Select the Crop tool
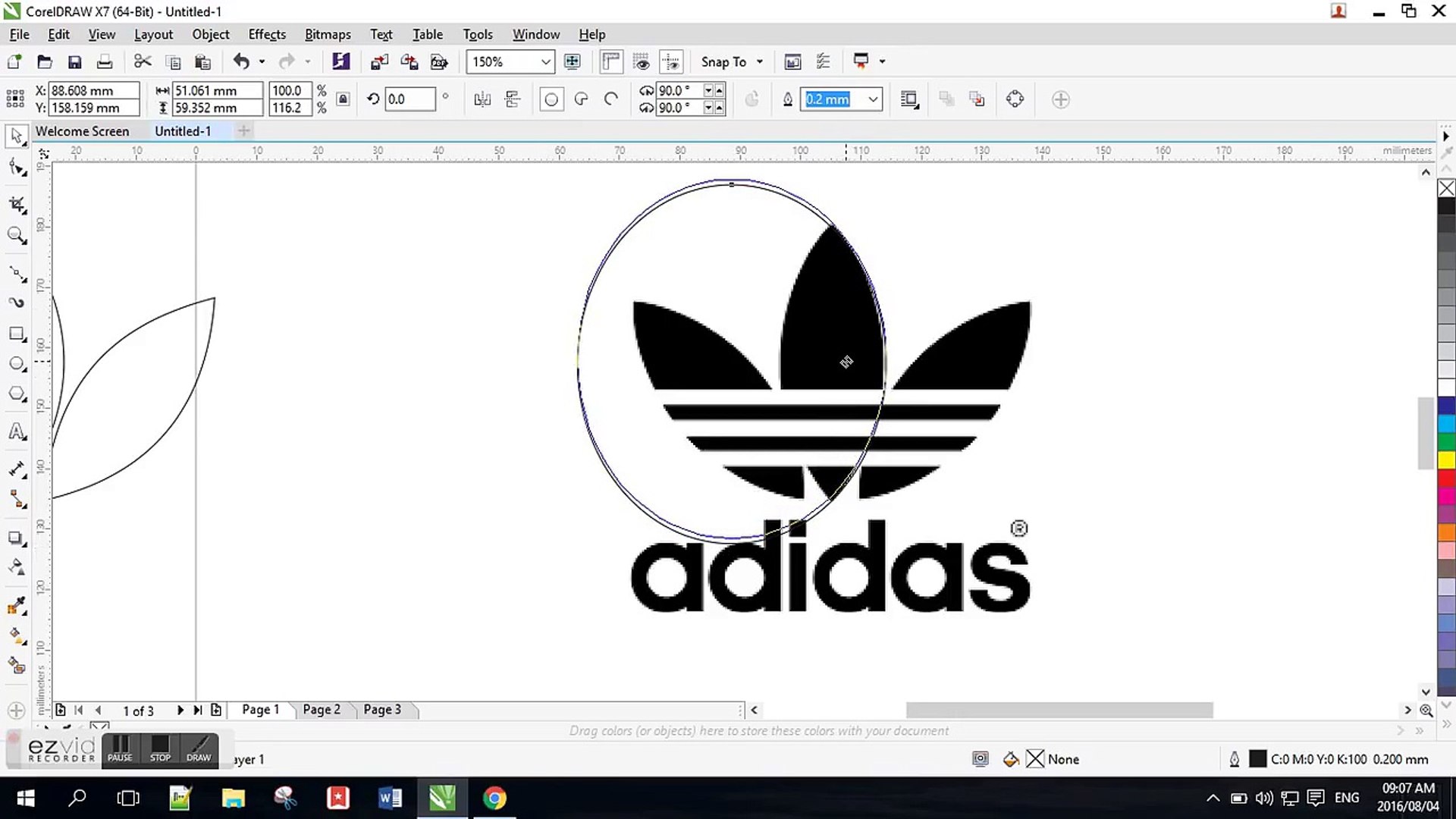This screenshot has width=1456, height=819. click(x=17, y=205)
